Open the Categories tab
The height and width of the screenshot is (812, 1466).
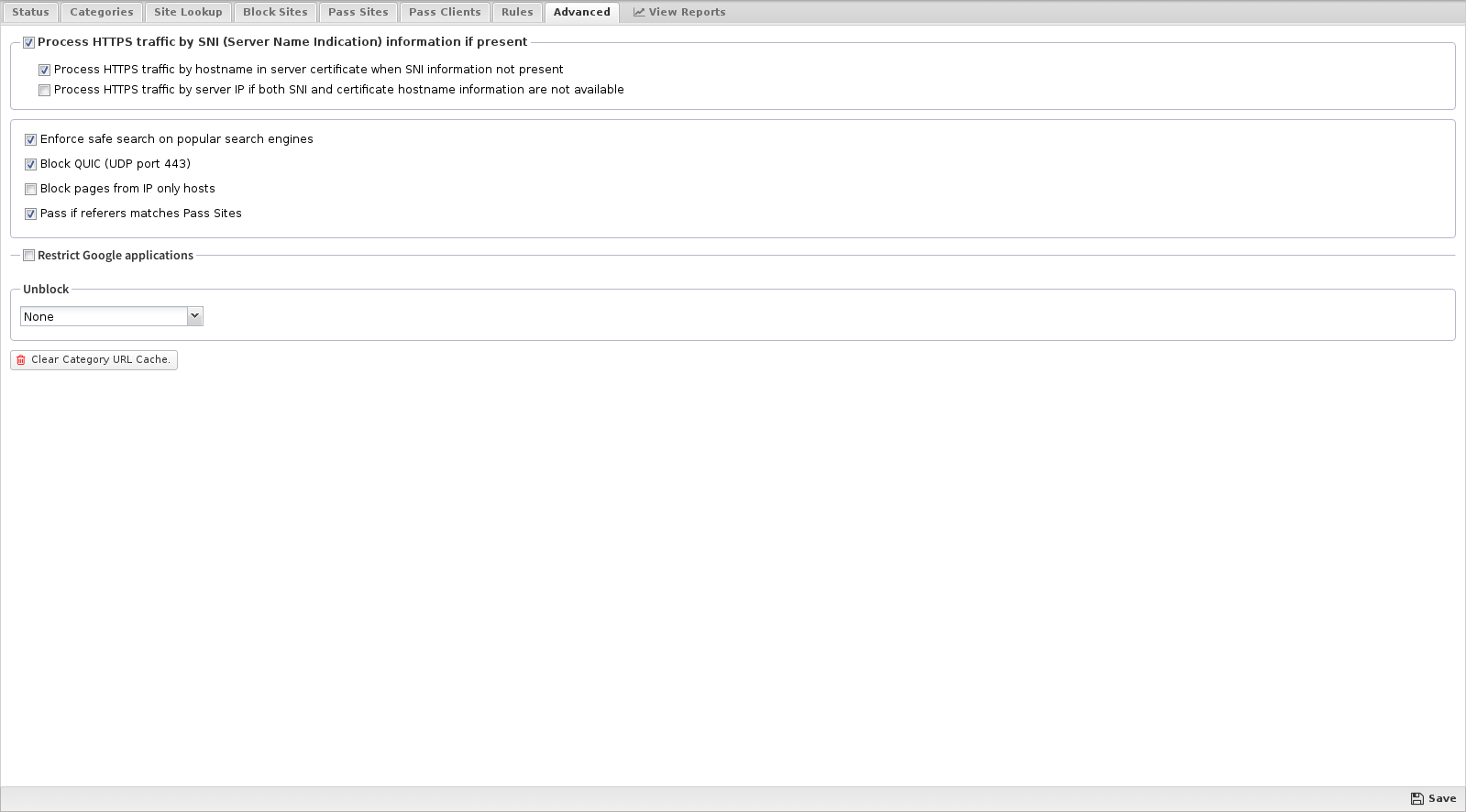(x=102, y=13)
